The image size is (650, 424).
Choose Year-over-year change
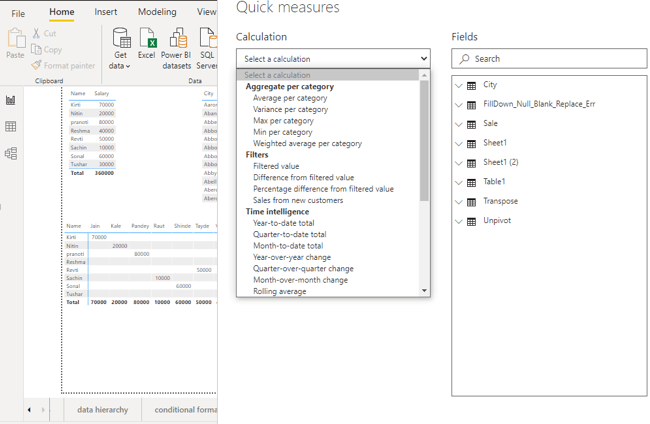pos(292,257)
